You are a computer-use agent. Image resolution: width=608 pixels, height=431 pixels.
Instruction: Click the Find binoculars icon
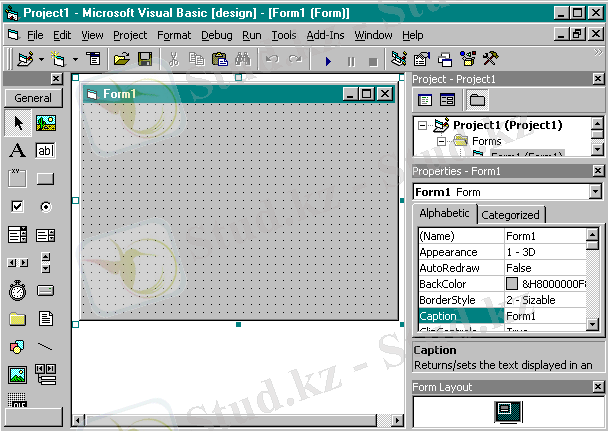243,59
